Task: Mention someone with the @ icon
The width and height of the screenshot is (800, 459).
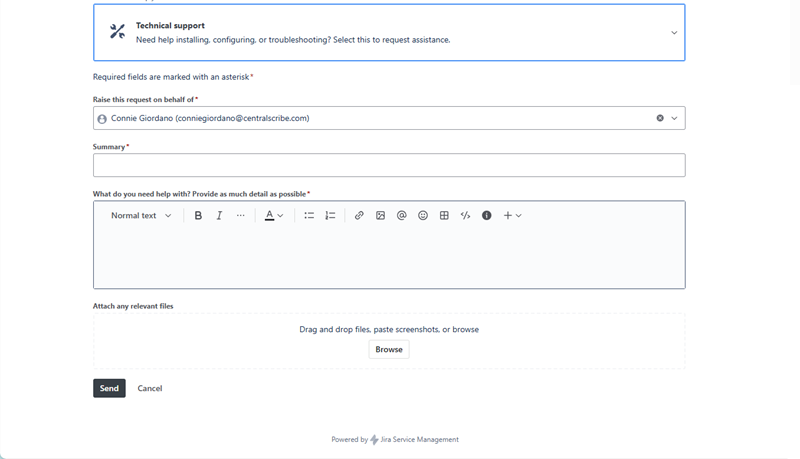Action: click(402, 216)
